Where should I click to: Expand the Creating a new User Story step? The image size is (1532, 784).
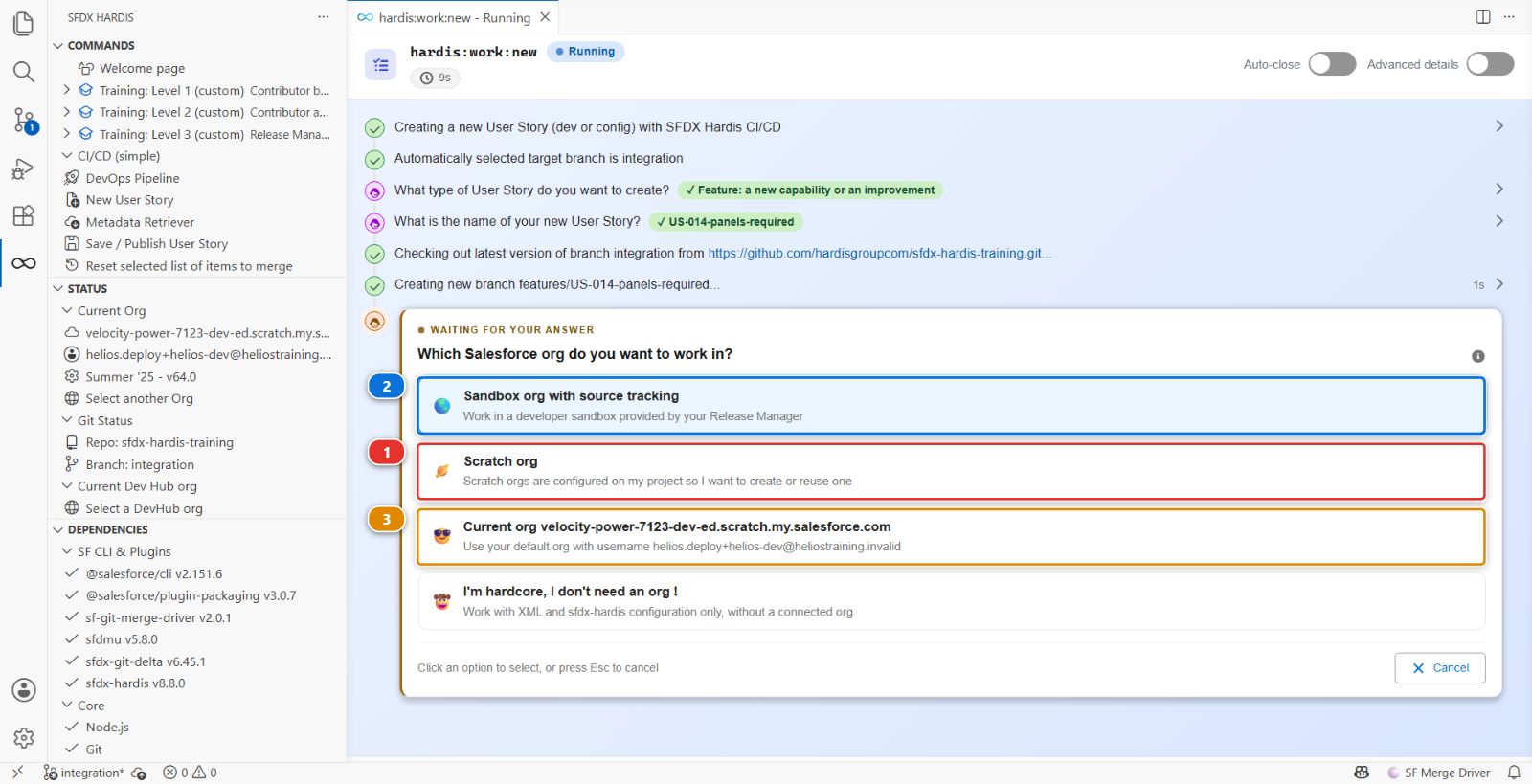click(x=1499, y=126)
